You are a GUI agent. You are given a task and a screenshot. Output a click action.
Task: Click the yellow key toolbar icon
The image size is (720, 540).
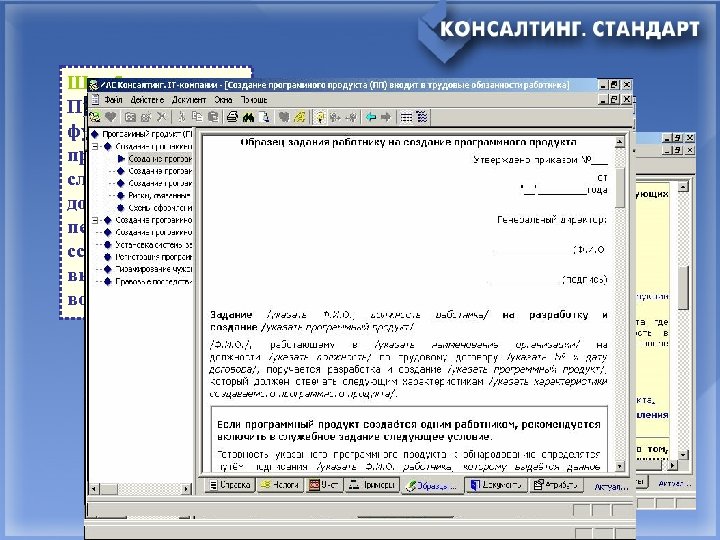299,117
